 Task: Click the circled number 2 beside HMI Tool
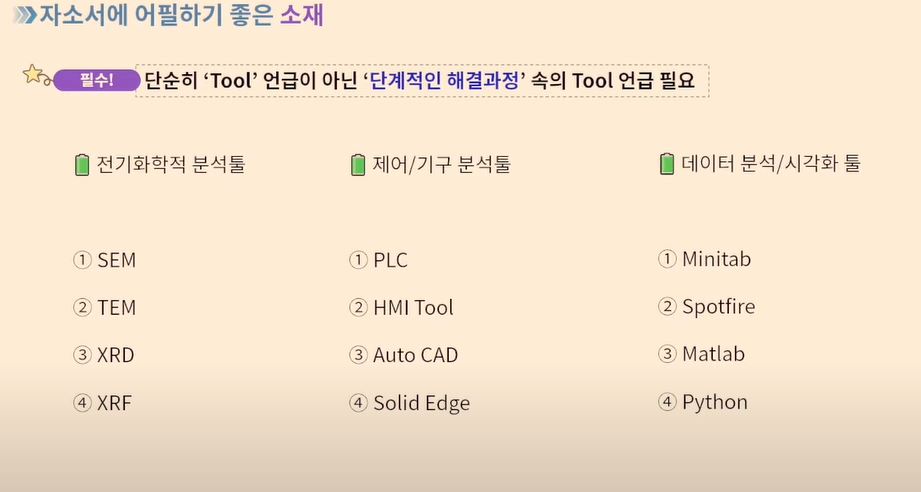(358, 308)
